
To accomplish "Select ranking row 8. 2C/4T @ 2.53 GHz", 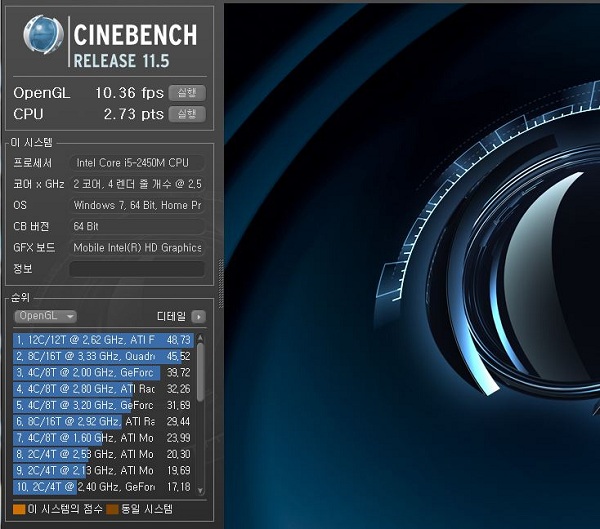I will click(103, 454).
